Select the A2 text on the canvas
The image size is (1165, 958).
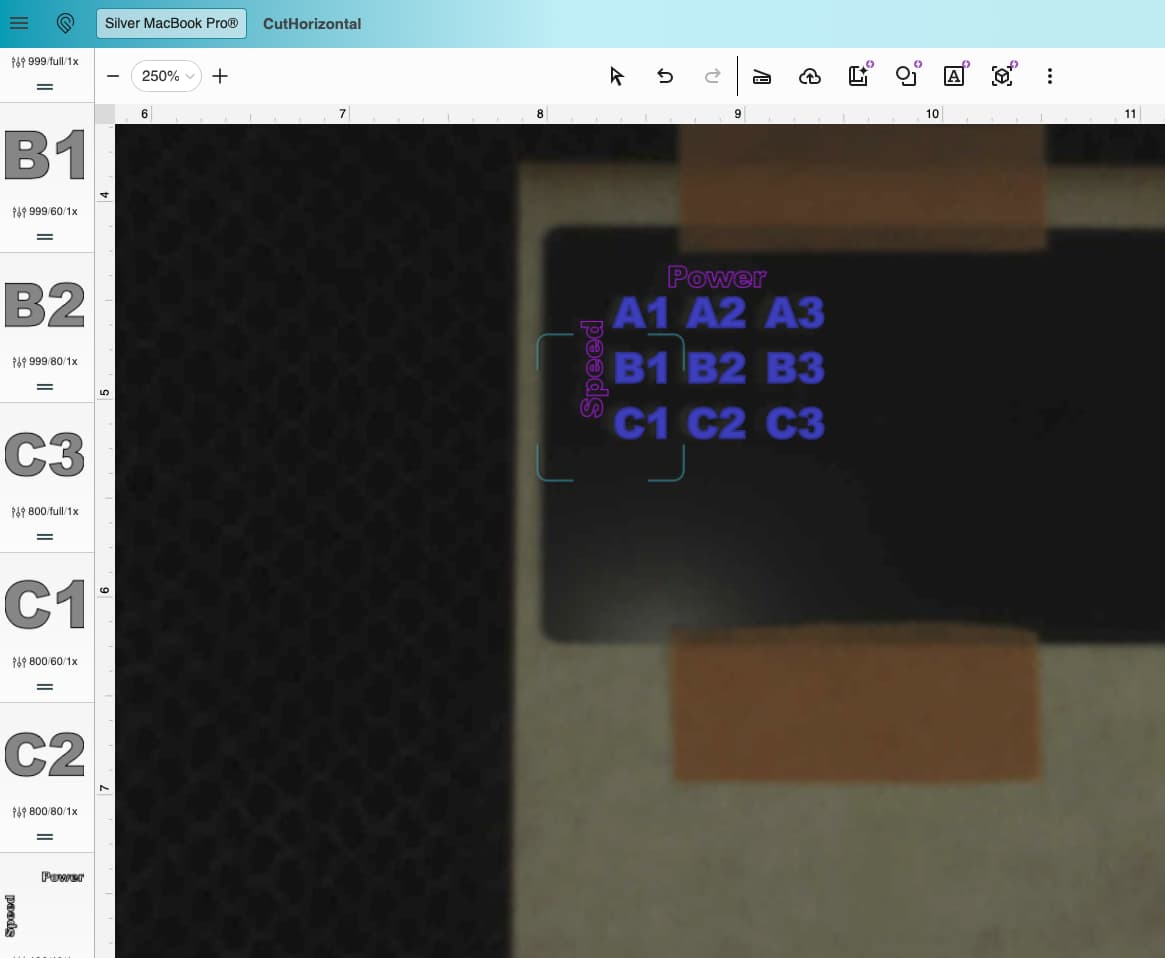(716, 314)
